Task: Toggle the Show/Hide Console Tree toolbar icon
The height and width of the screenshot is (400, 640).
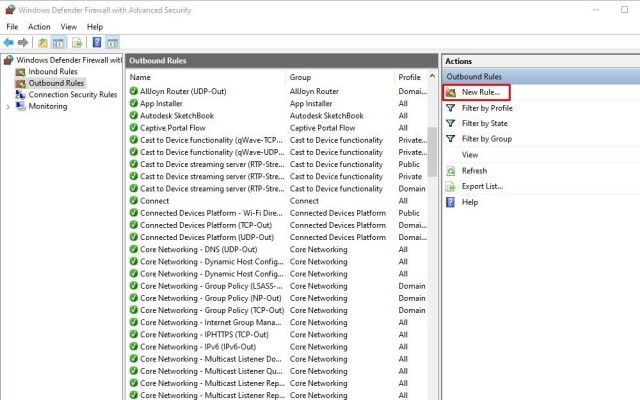Action: [58, 42]
